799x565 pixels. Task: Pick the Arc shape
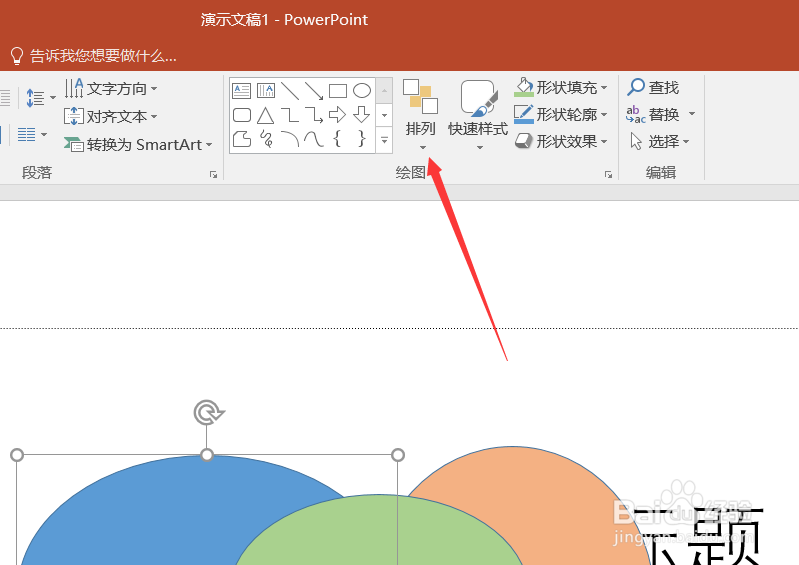290,139
